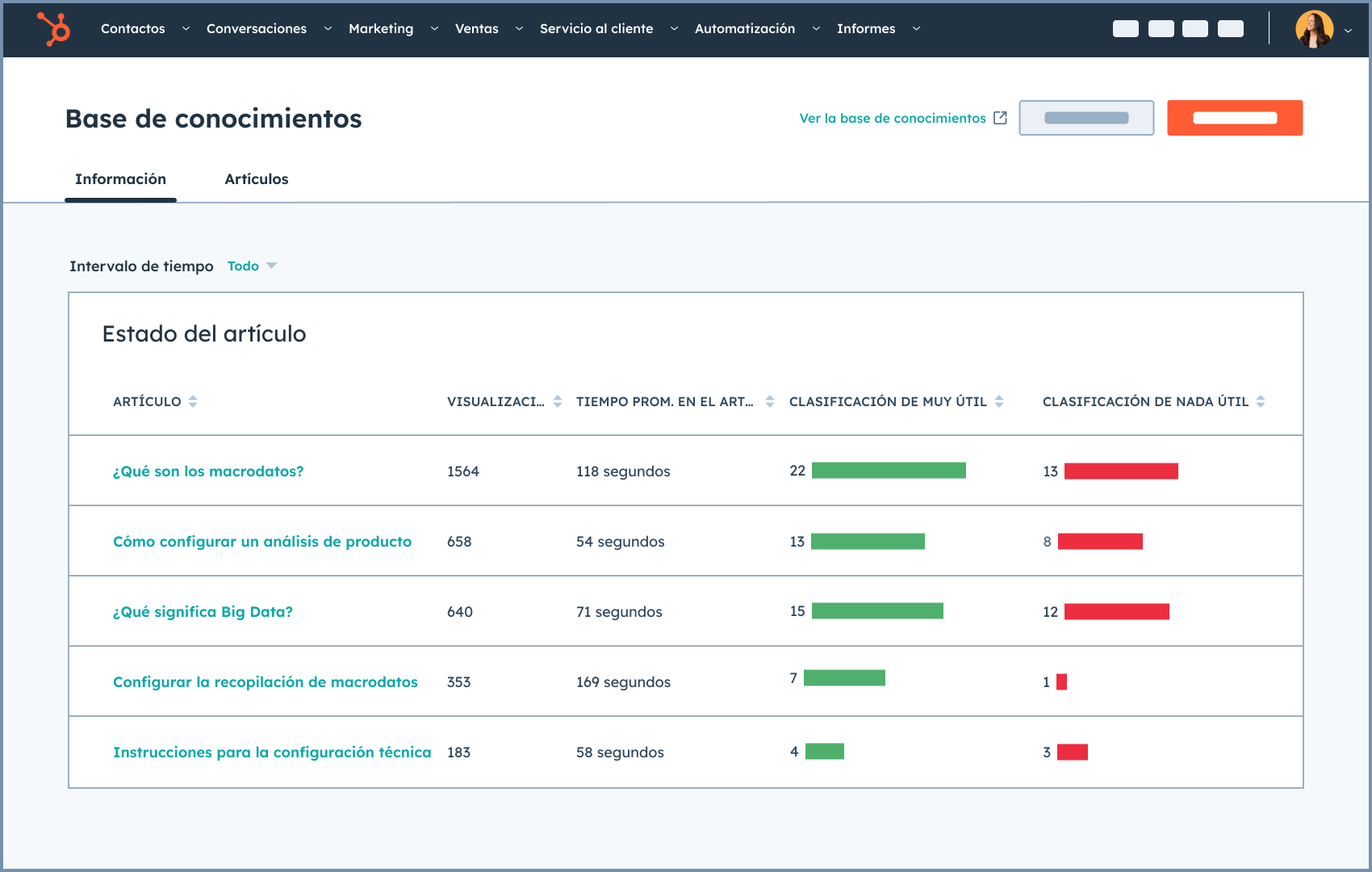
Task: Open the Servicio al cliente menu
Action: [596, 29]
